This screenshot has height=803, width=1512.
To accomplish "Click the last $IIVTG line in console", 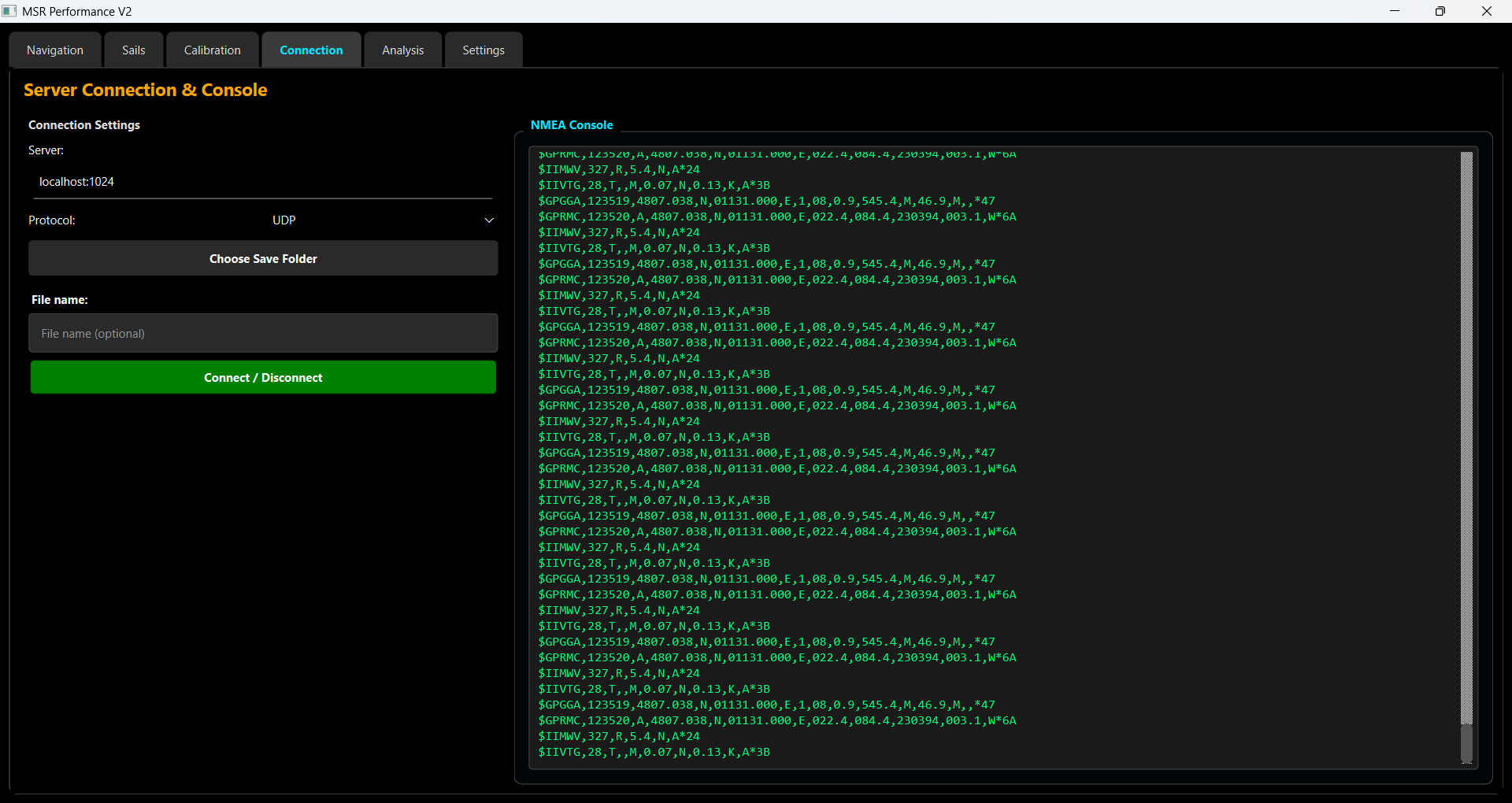I will pyautogui.click(x=654, y=753).
